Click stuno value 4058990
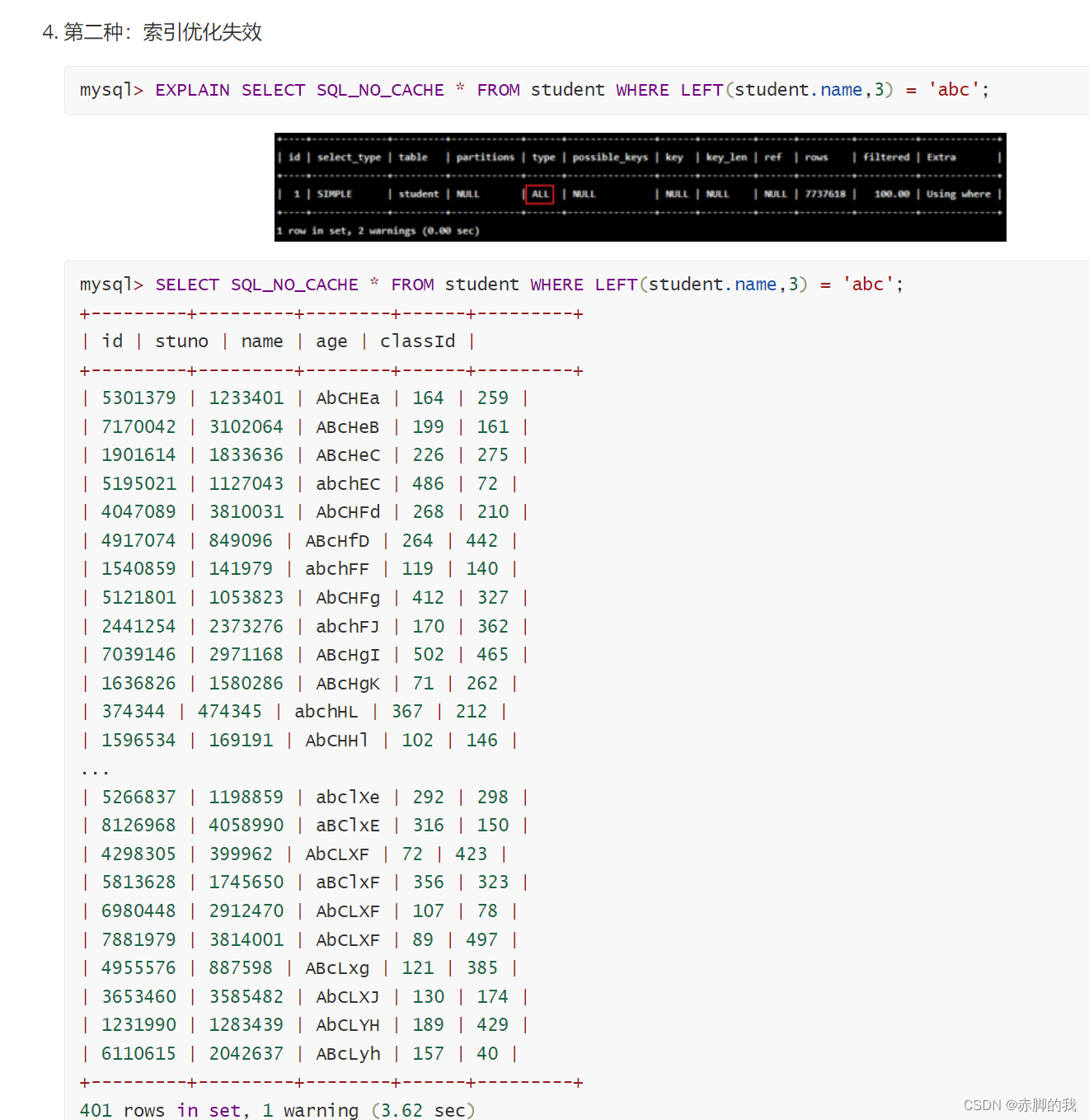Image resolution: width=1089 pixels, height=1120 pixels. tap(246, 826)
